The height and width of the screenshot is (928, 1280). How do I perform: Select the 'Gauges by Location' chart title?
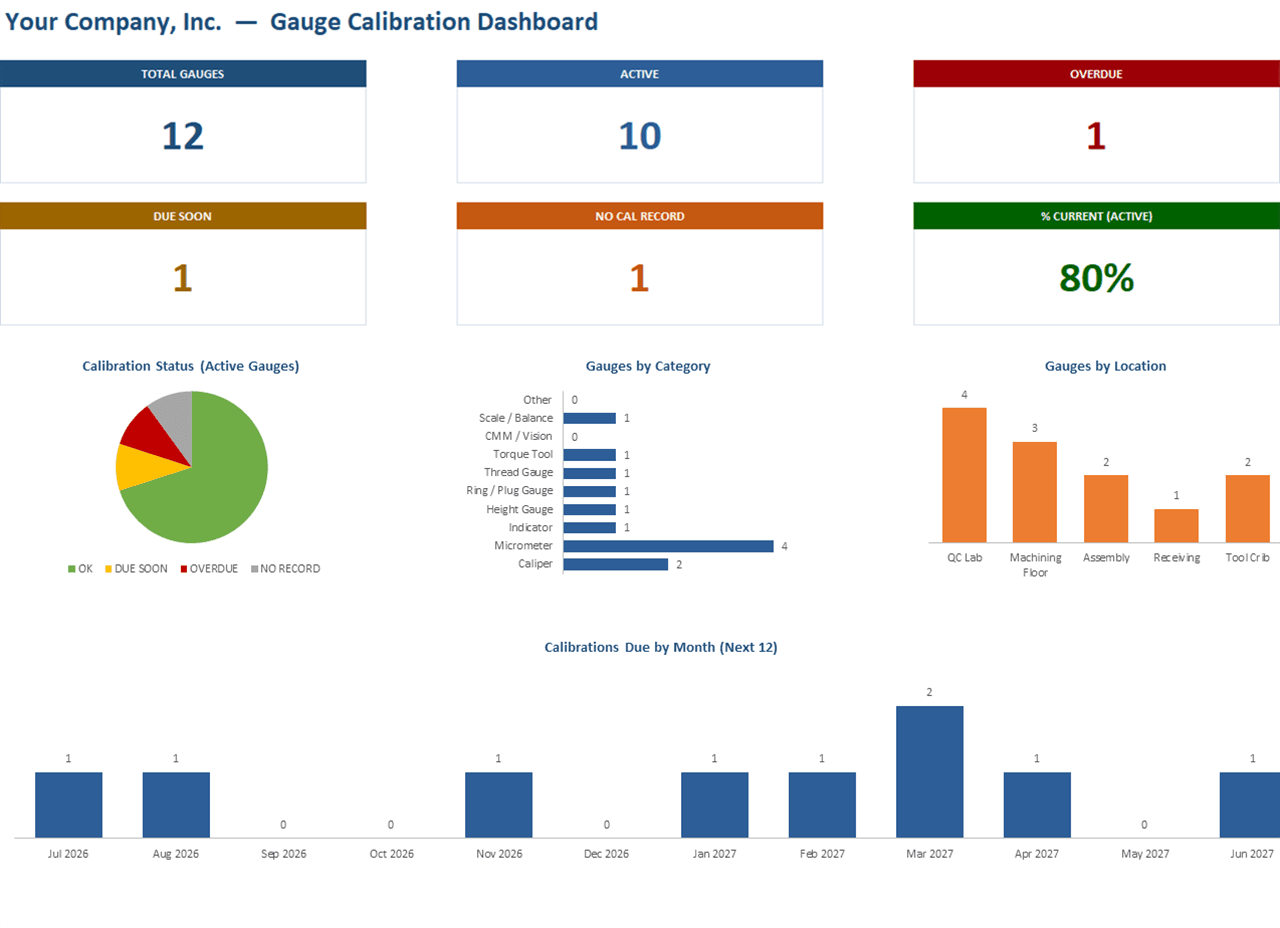1105,366
